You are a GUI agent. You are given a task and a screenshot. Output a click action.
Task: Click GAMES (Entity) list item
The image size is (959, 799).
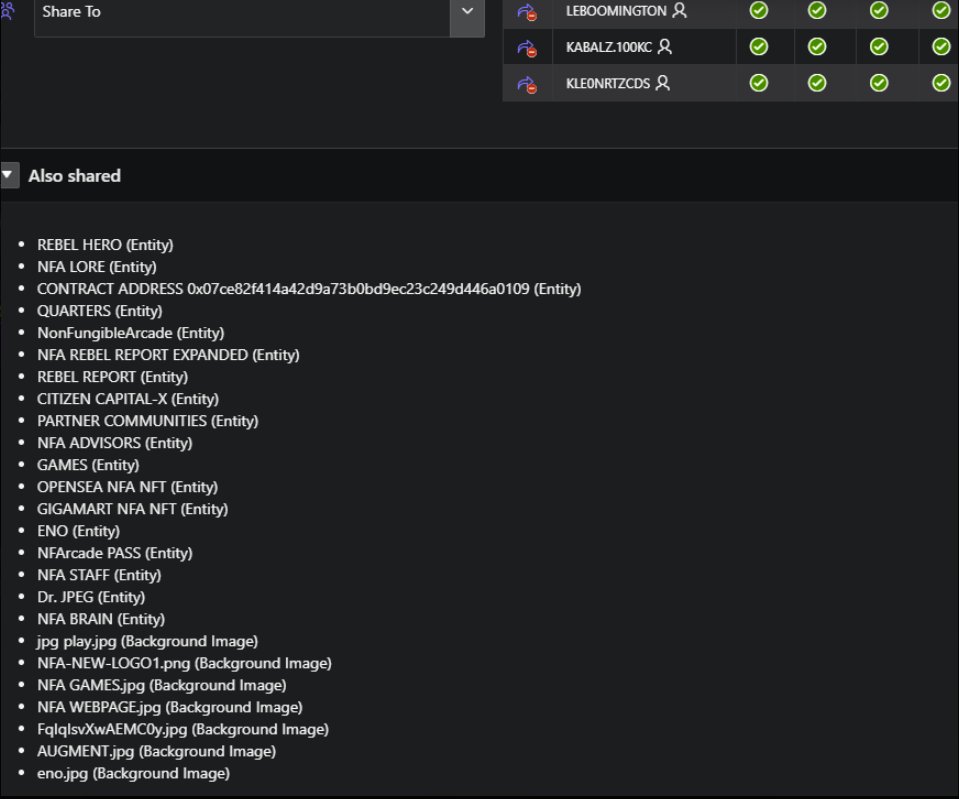(x=88, y=465)
